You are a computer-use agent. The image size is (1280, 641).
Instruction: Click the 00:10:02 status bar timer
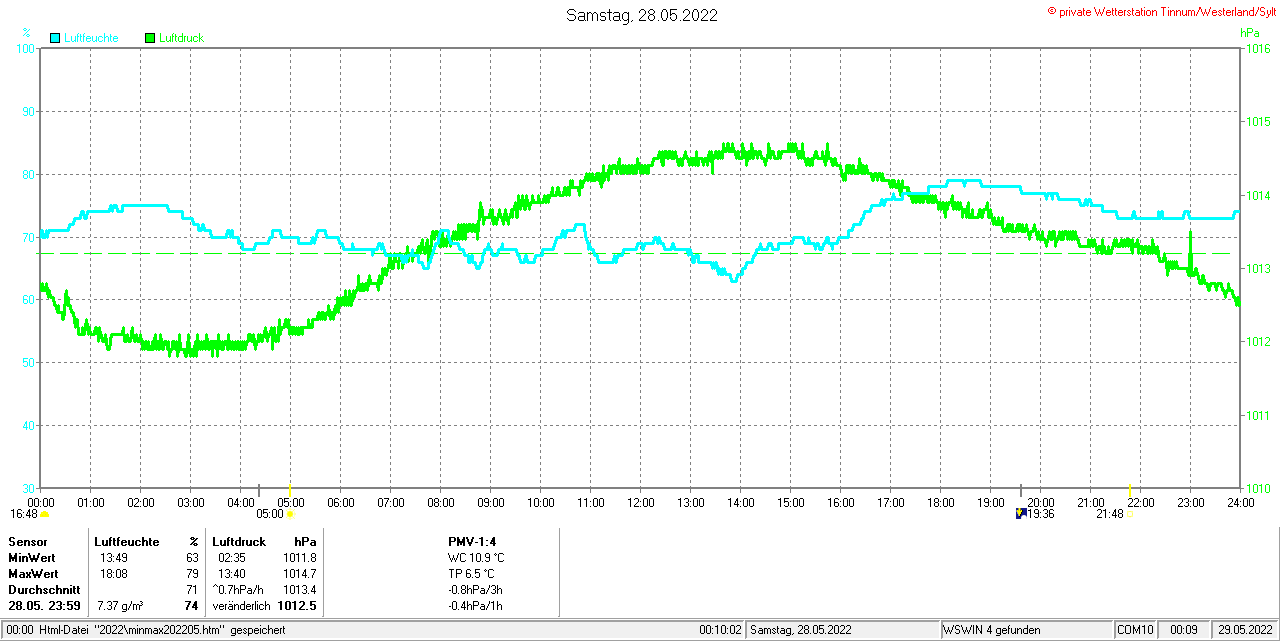click(x=720, y=630)
